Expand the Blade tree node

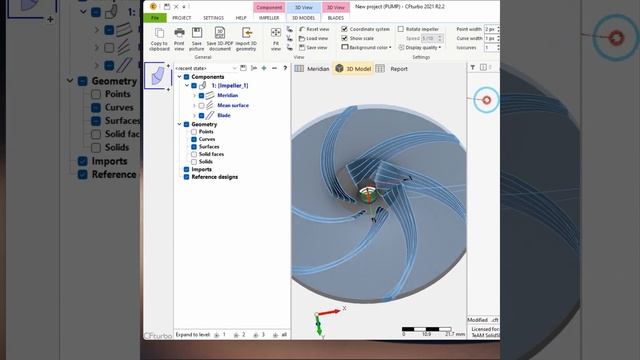point(194,116)
